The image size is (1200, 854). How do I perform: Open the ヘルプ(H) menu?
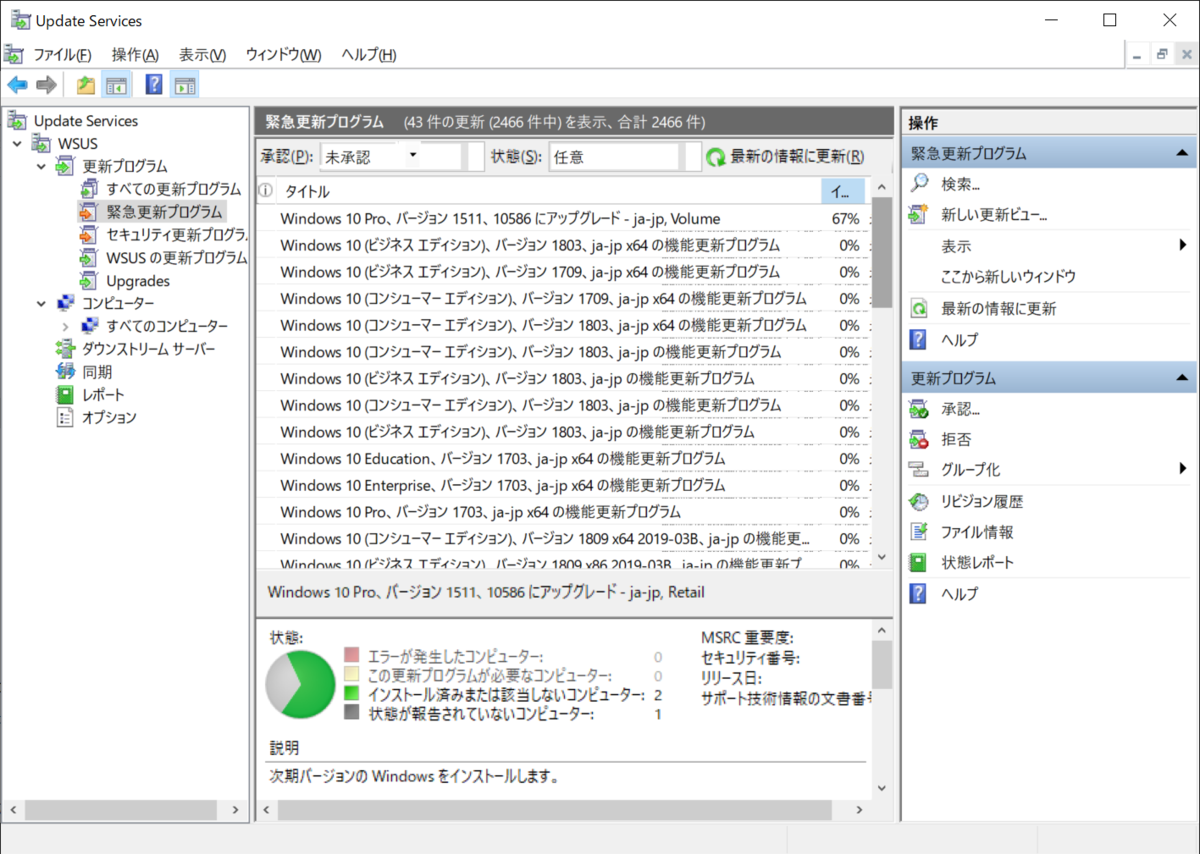369,55
